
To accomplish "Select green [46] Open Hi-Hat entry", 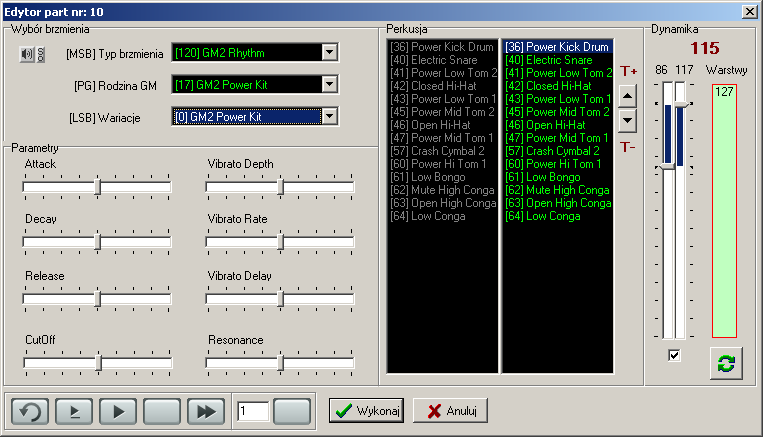I will click(557, 125).
